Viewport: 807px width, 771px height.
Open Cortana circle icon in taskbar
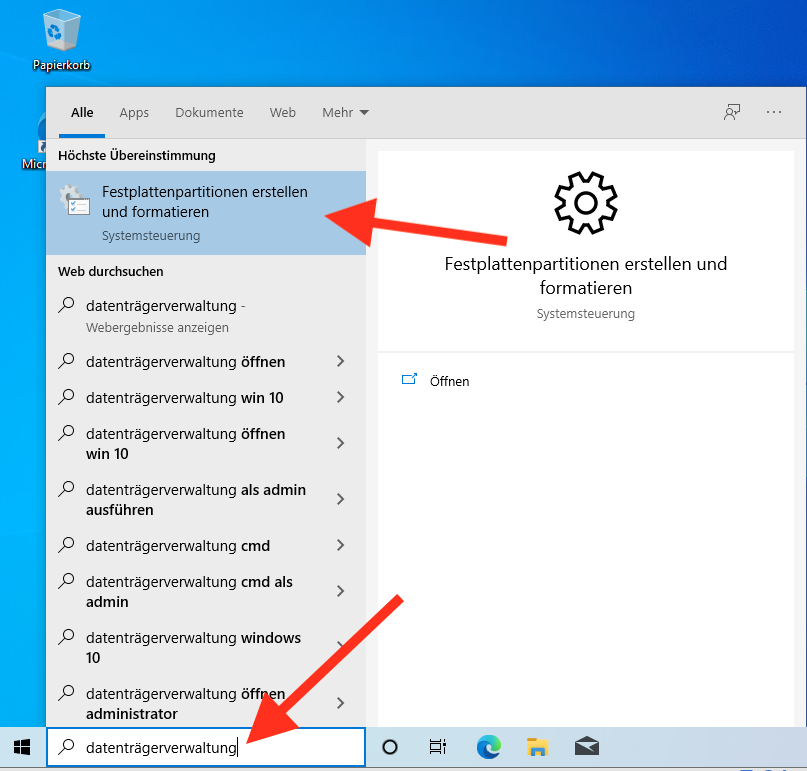point(390,747)
